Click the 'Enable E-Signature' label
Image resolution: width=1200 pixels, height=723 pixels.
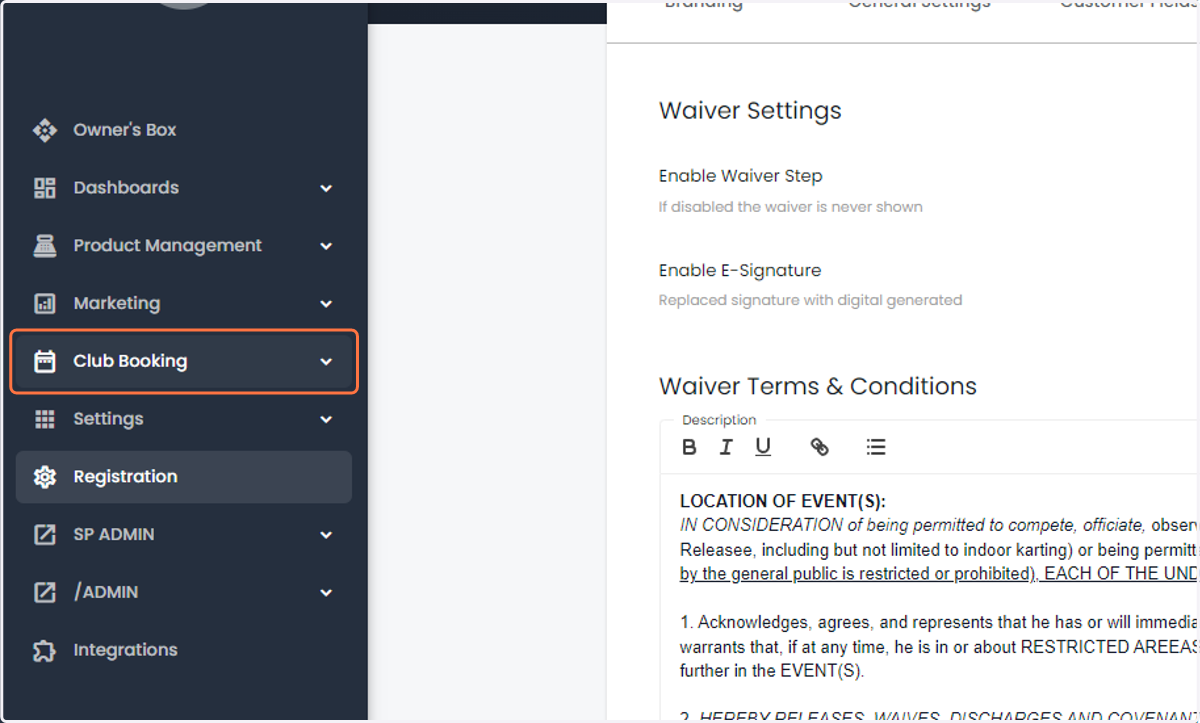(740, 270)
